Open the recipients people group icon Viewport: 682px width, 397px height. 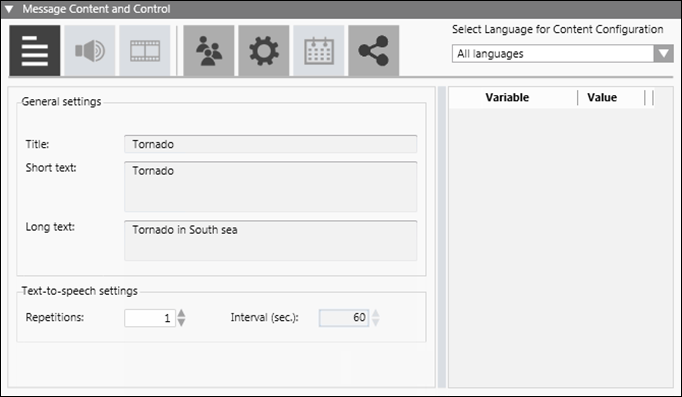[x=209, y=50]
